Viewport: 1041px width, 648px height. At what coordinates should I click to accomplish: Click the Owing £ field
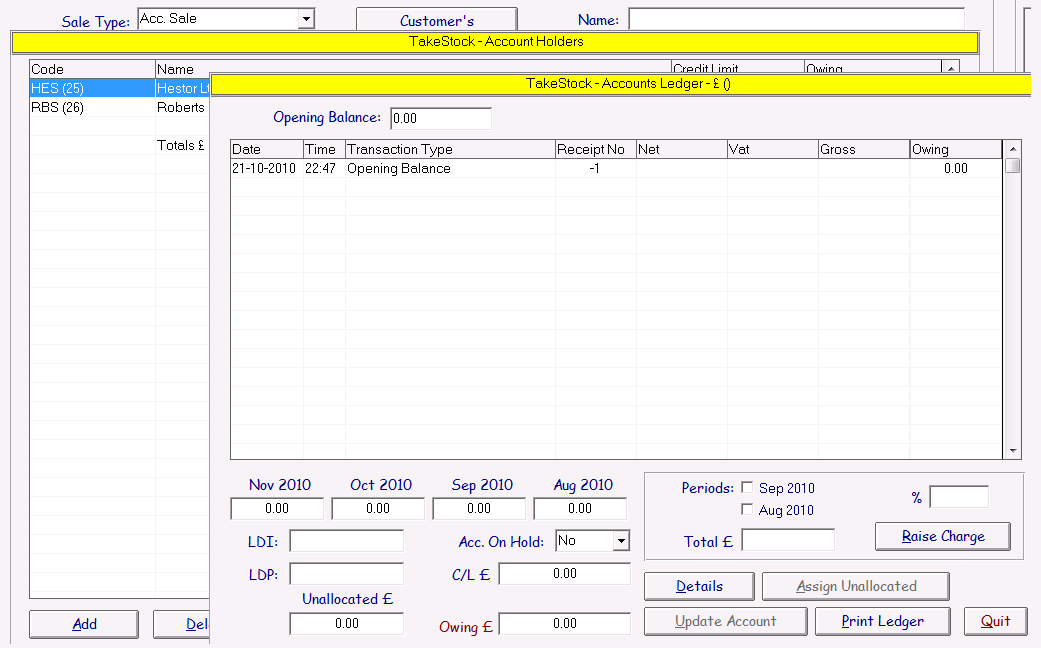tap(564, 623)
